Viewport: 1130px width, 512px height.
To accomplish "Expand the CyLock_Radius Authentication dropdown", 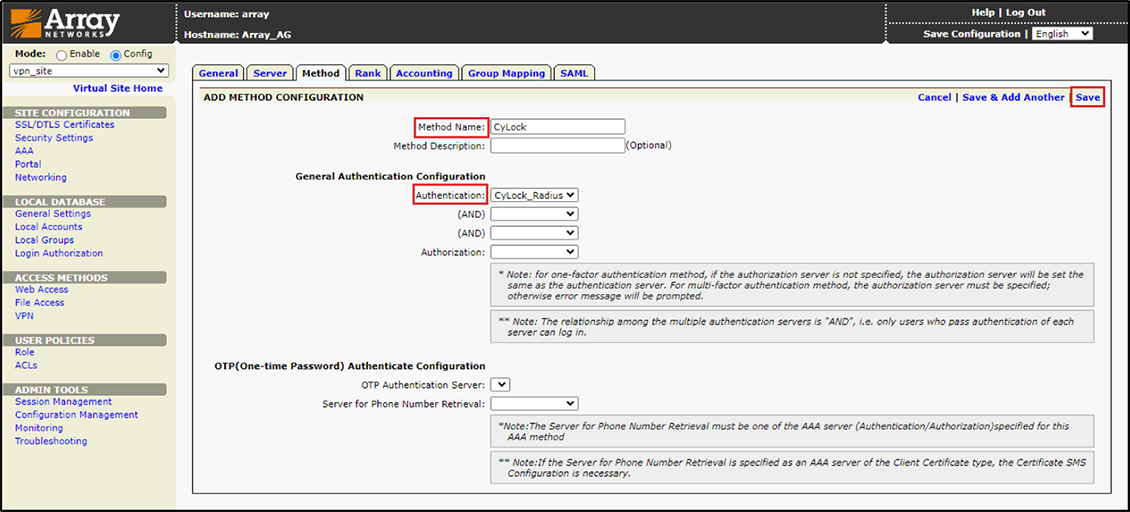I will coord(534,196).
